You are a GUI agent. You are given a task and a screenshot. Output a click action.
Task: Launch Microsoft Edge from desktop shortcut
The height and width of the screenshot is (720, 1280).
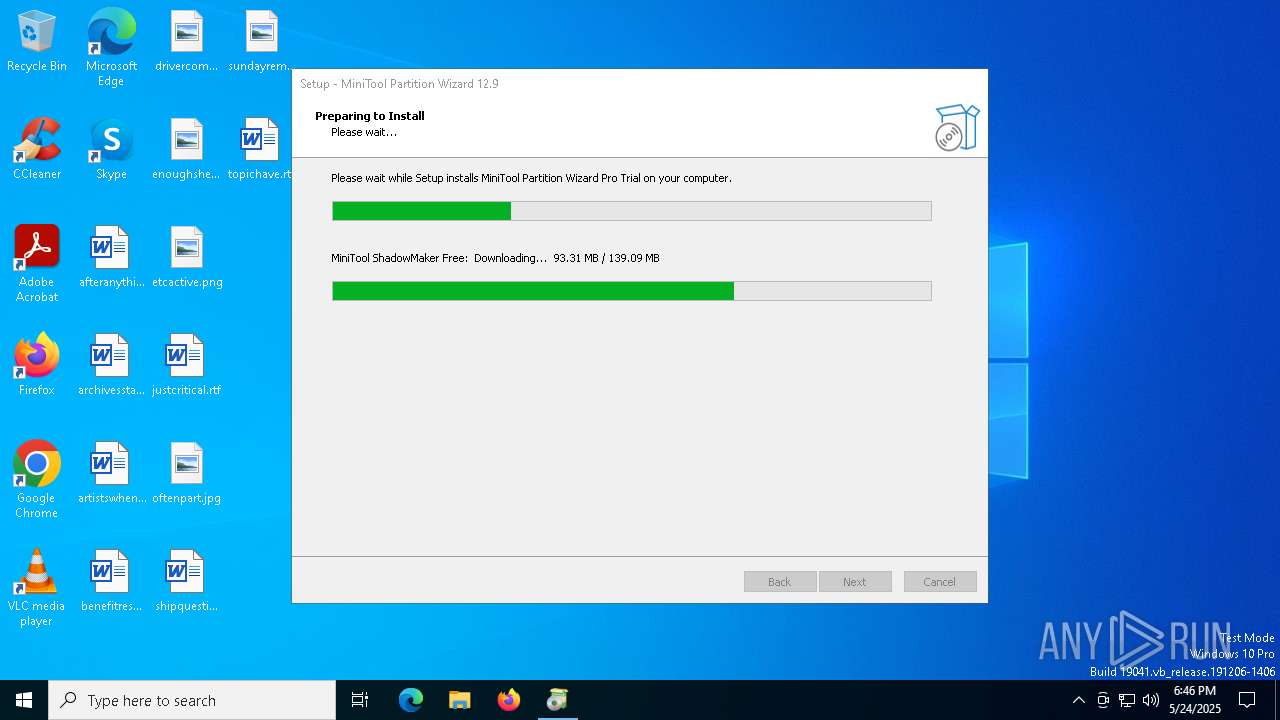(x=111, y=47)
